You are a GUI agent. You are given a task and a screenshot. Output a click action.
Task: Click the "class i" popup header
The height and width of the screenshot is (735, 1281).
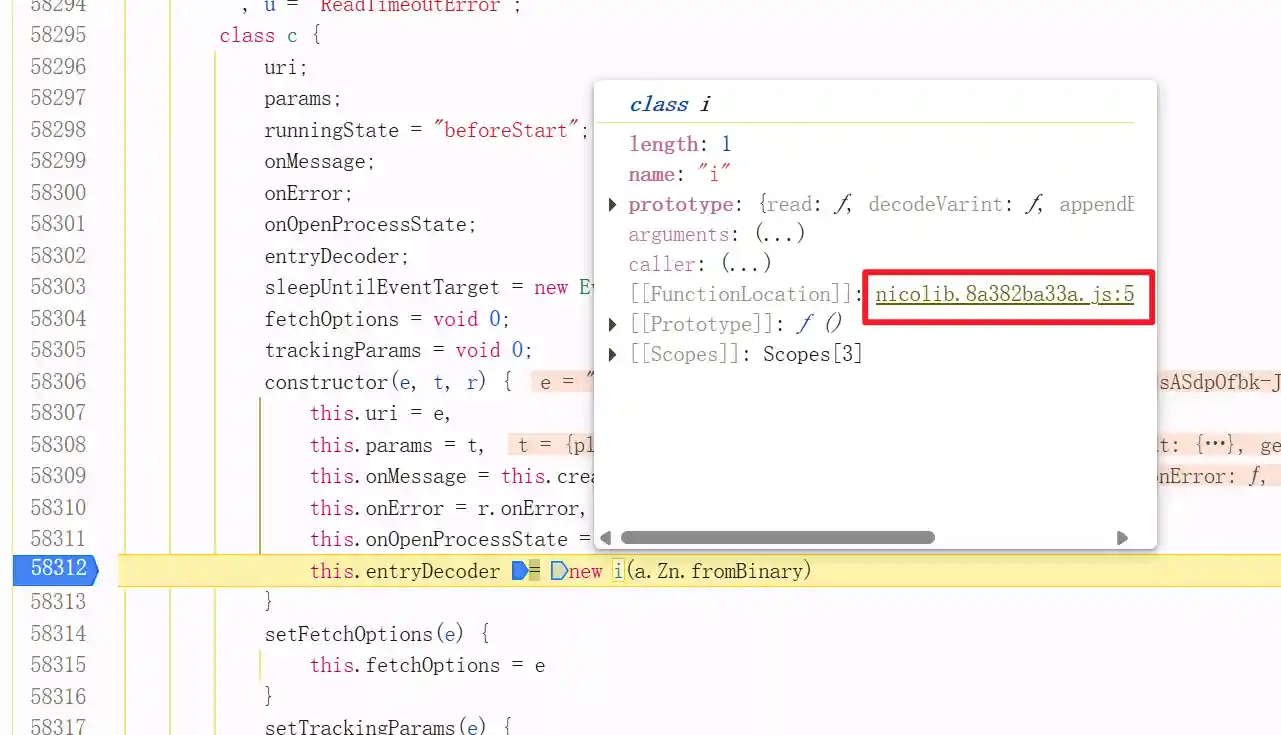[670, 105]
